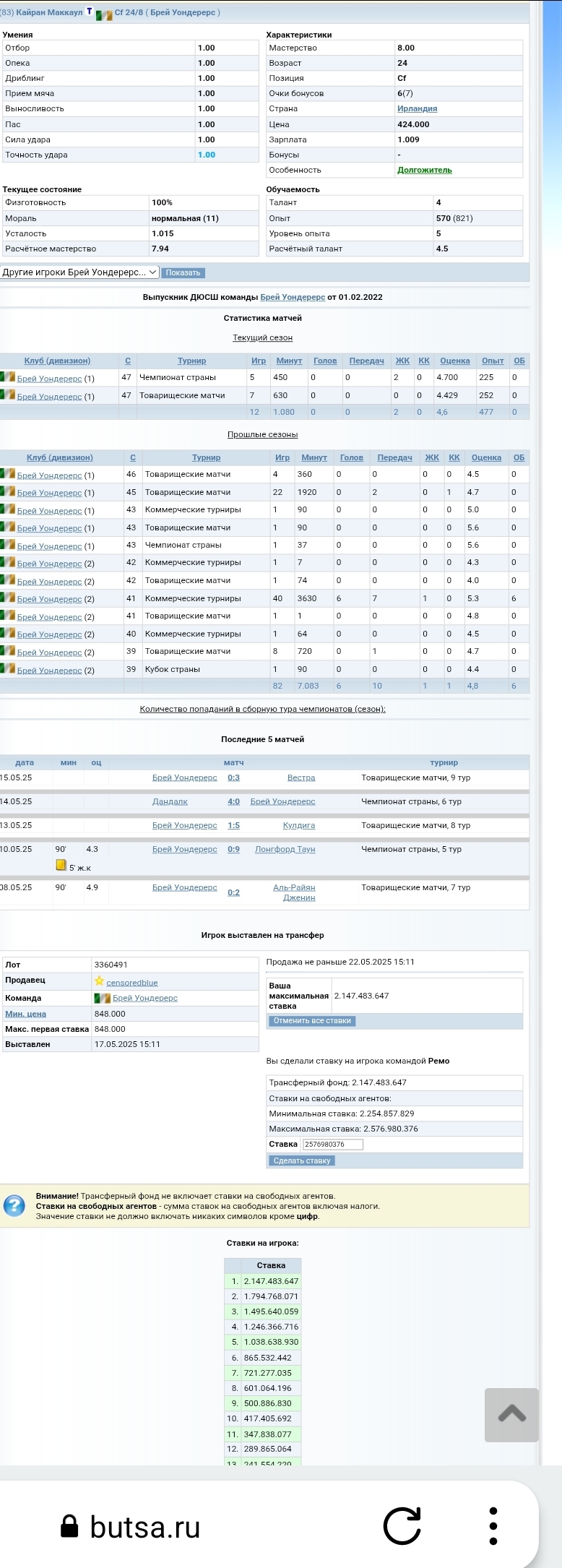Select the Текущий сезон statistics heading
Viewport: 562px width, 1568px height.
[262, 337]
